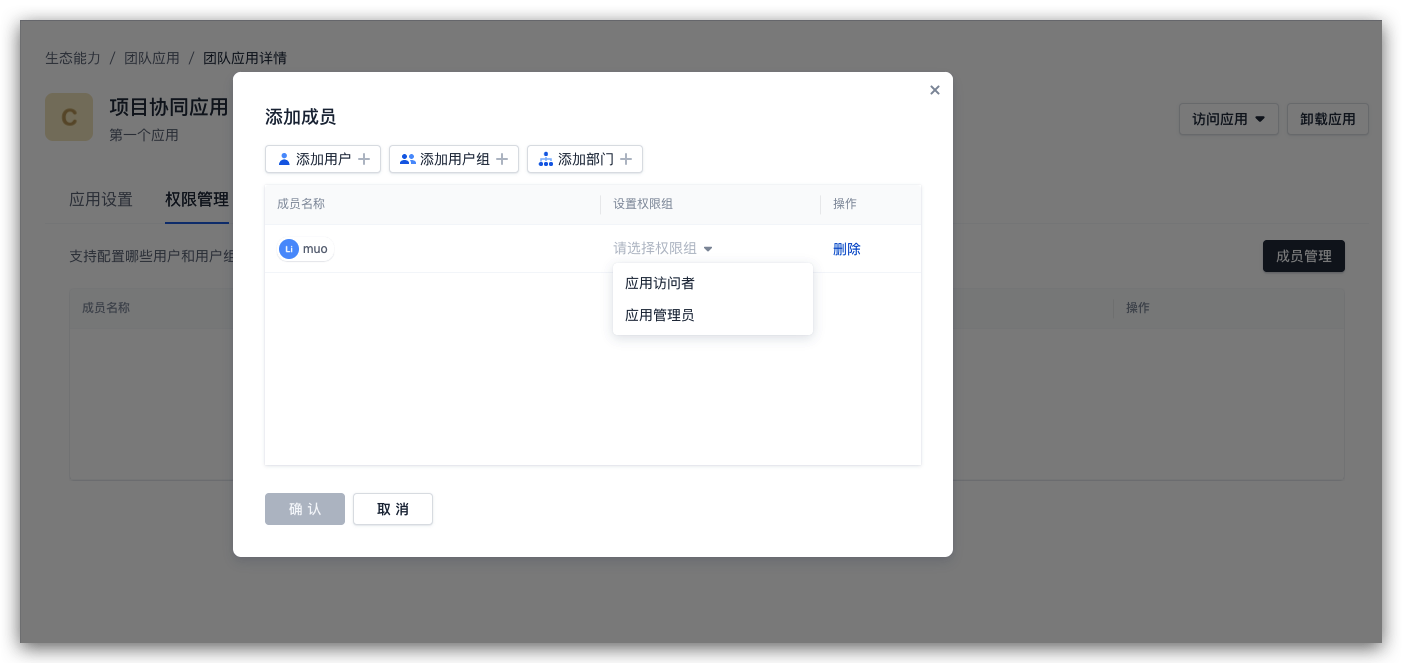Click the 卸载应用 button
The width and height of the screenshot is (1402, 663).
[1328, 119]
